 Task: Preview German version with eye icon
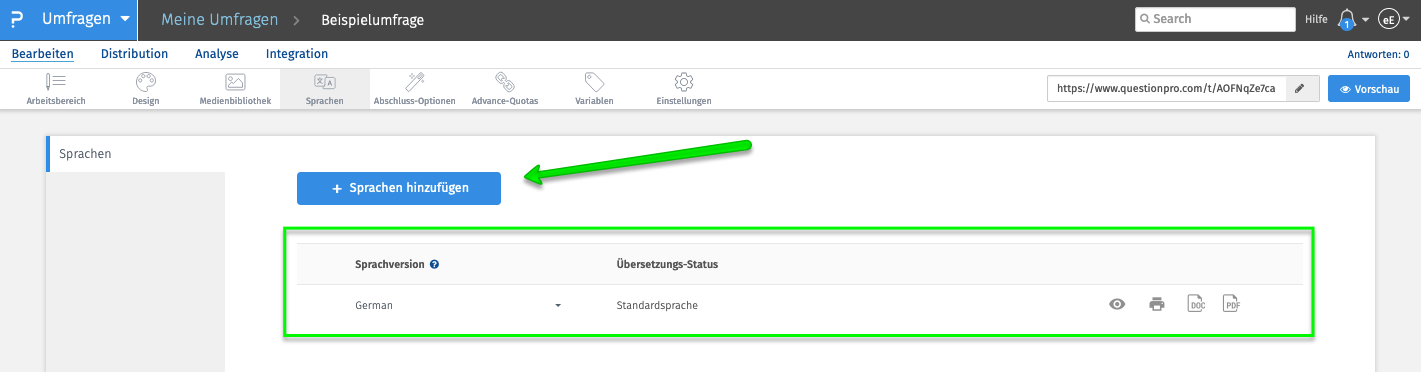(x=1118, y=305)
